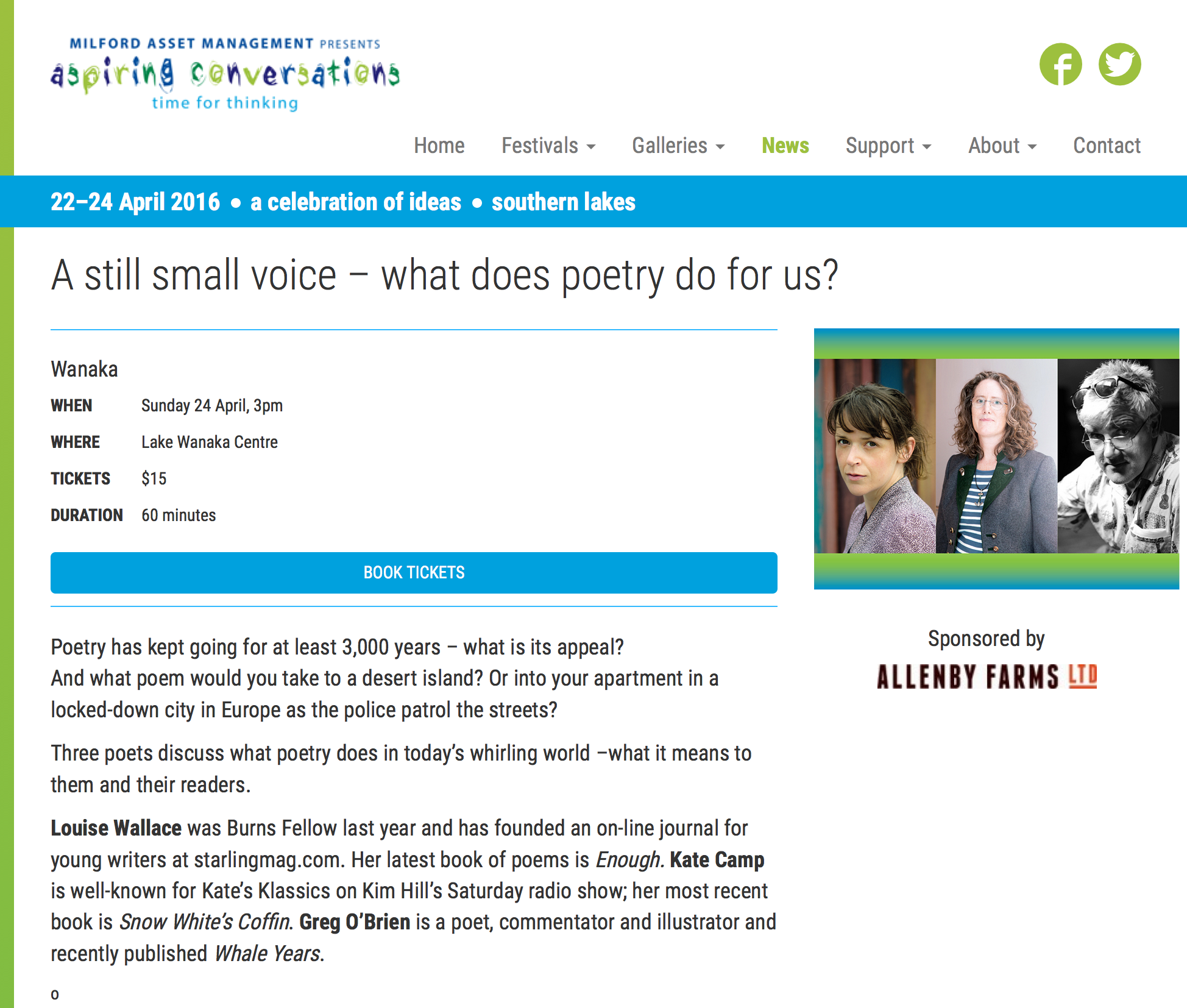Click the Greg O'Brien name in the text
The height and width of the screenshot is (1008, 1187).
pos(354,922)
